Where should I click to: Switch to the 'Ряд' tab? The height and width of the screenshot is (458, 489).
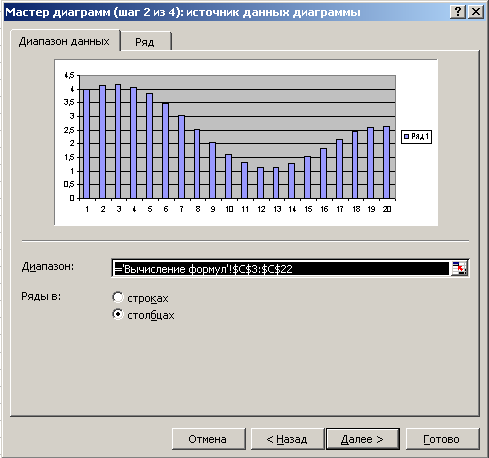146,42
